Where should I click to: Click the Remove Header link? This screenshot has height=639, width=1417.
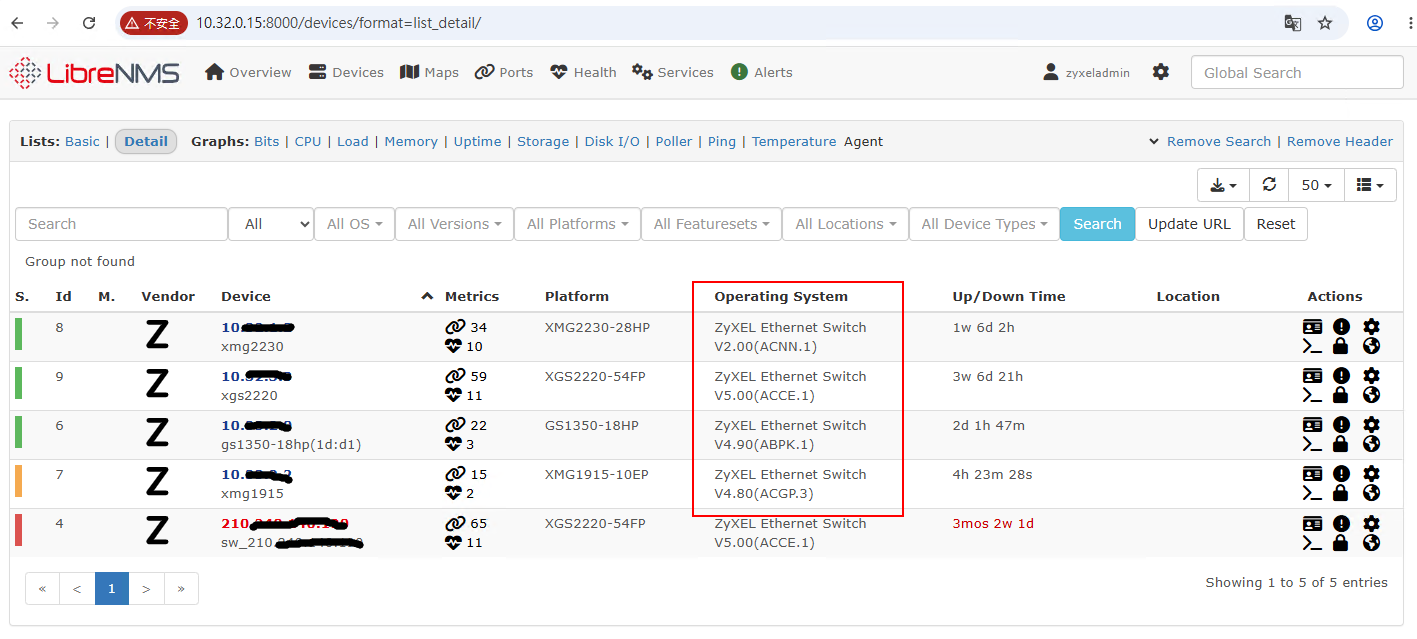click(x=1340, y=141)
